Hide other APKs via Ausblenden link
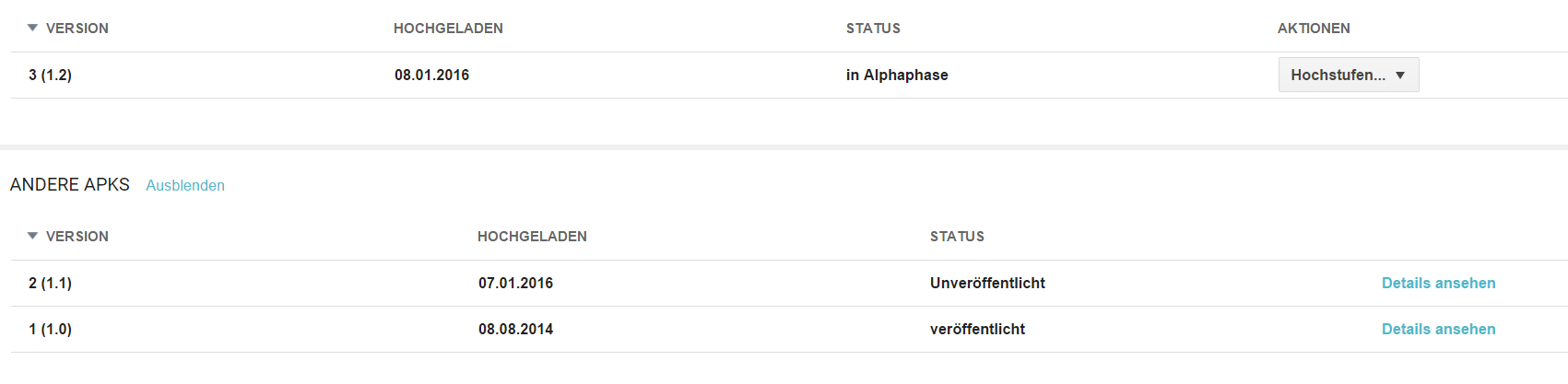 [185, 186]
